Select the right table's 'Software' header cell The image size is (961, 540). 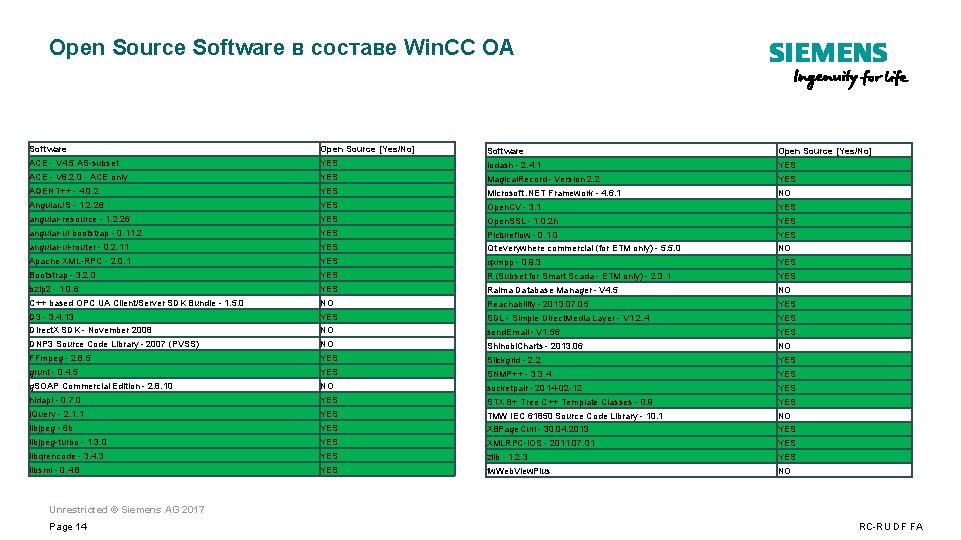[631, 151]
